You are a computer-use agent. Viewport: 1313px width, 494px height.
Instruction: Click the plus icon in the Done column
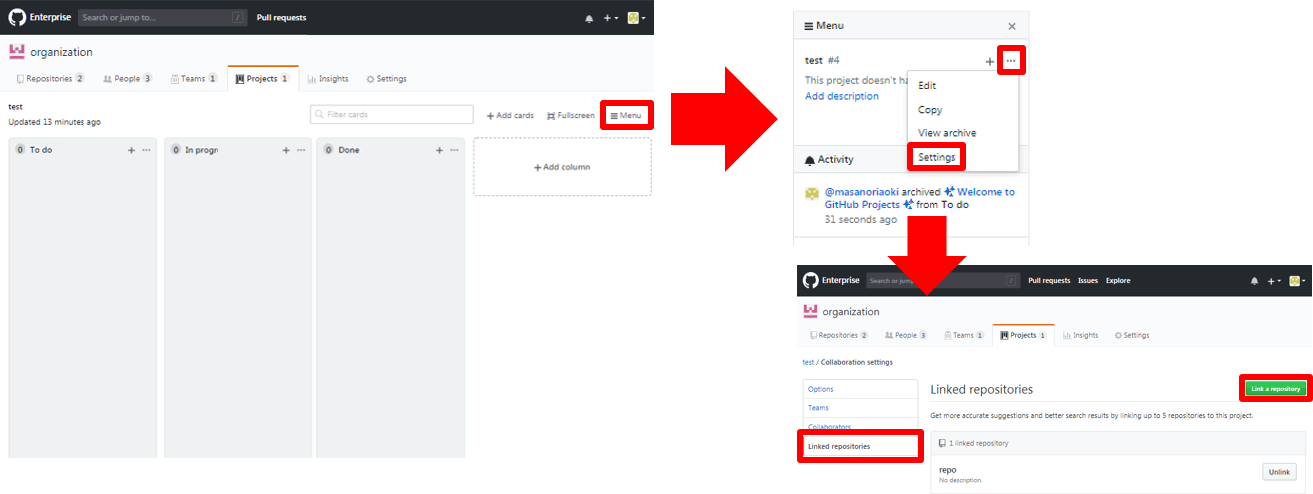[439, 150]
